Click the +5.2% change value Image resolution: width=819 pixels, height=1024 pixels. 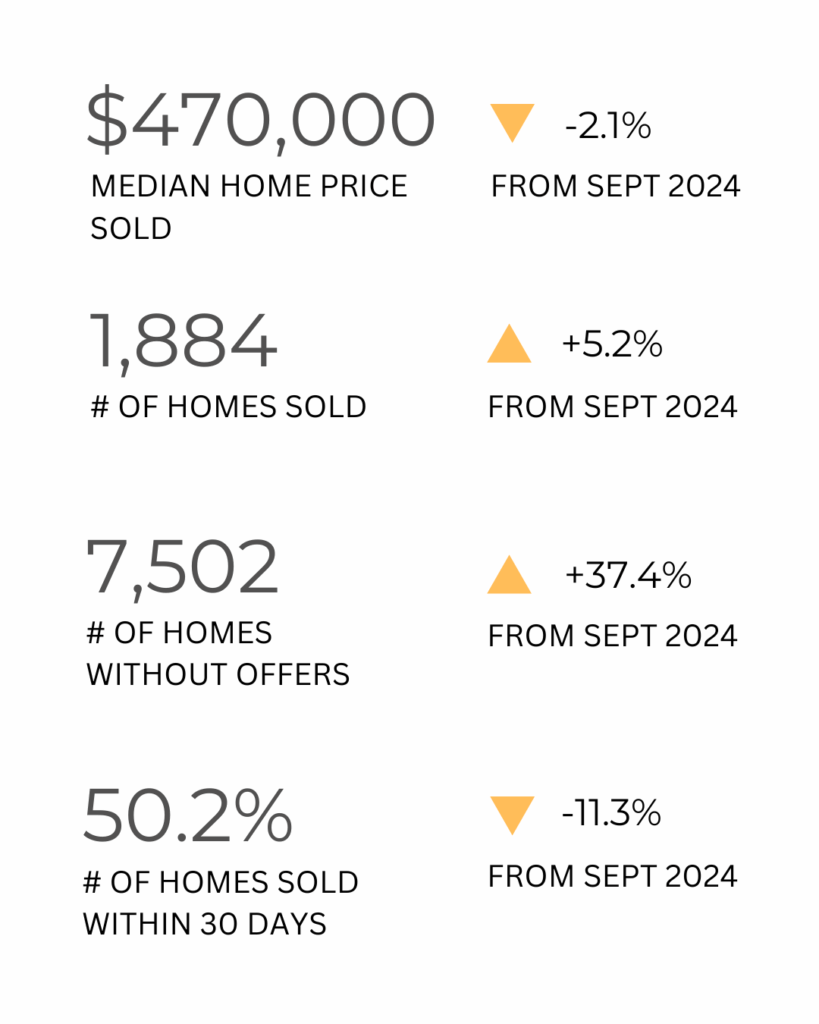point(611,345)
